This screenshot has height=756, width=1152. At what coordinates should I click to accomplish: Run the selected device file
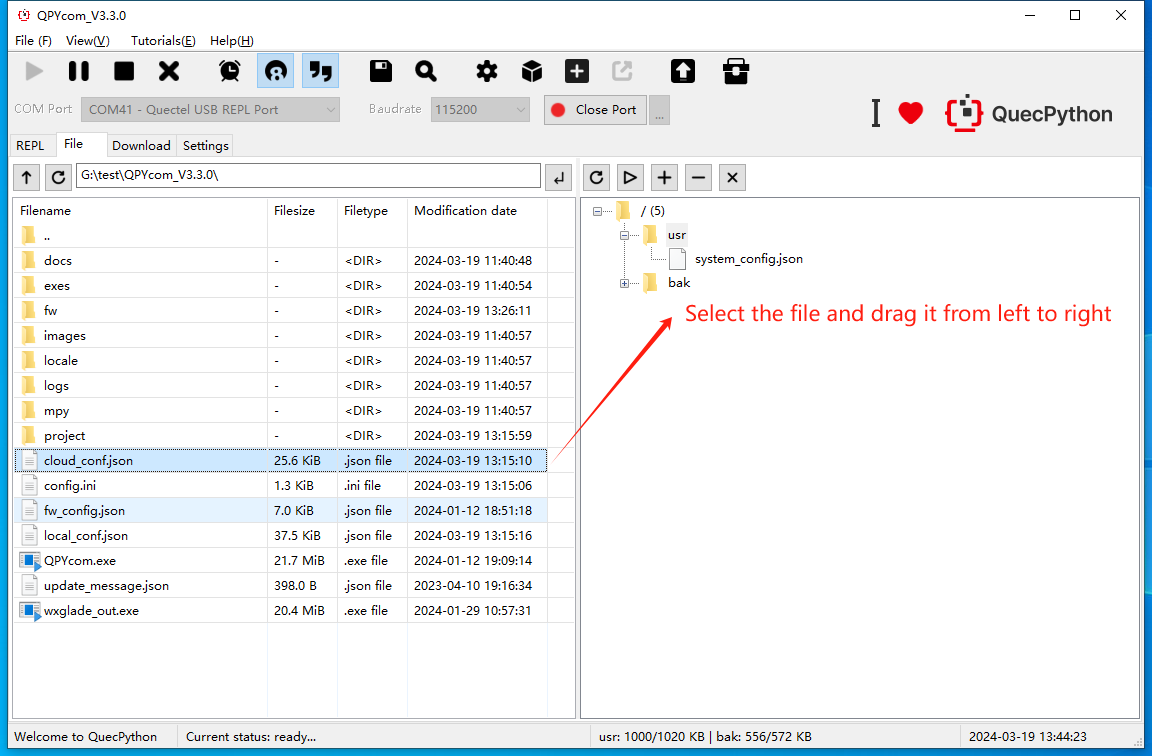click(630, 177)
